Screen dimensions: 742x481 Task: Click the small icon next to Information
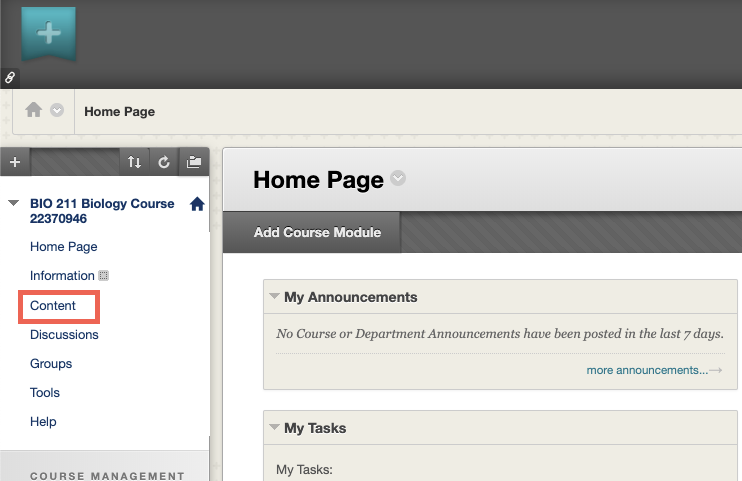tap(103, 276)
